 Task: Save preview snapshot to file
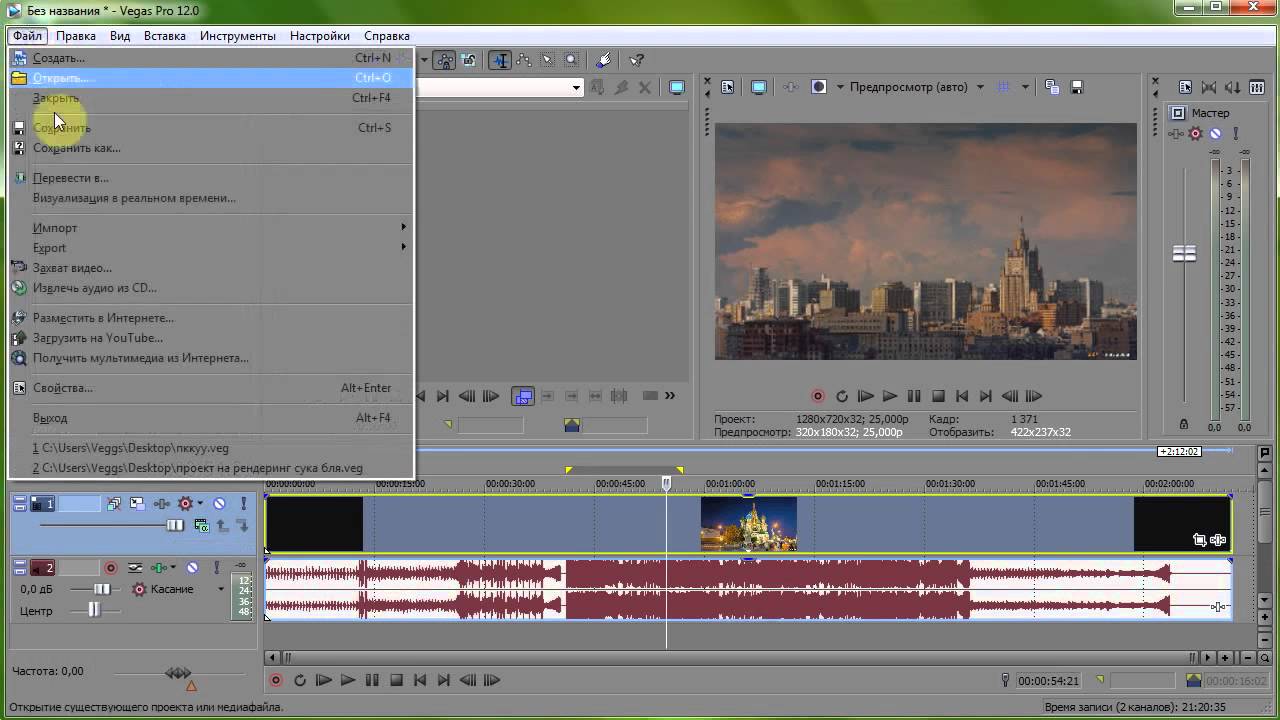pos(1077,87)
